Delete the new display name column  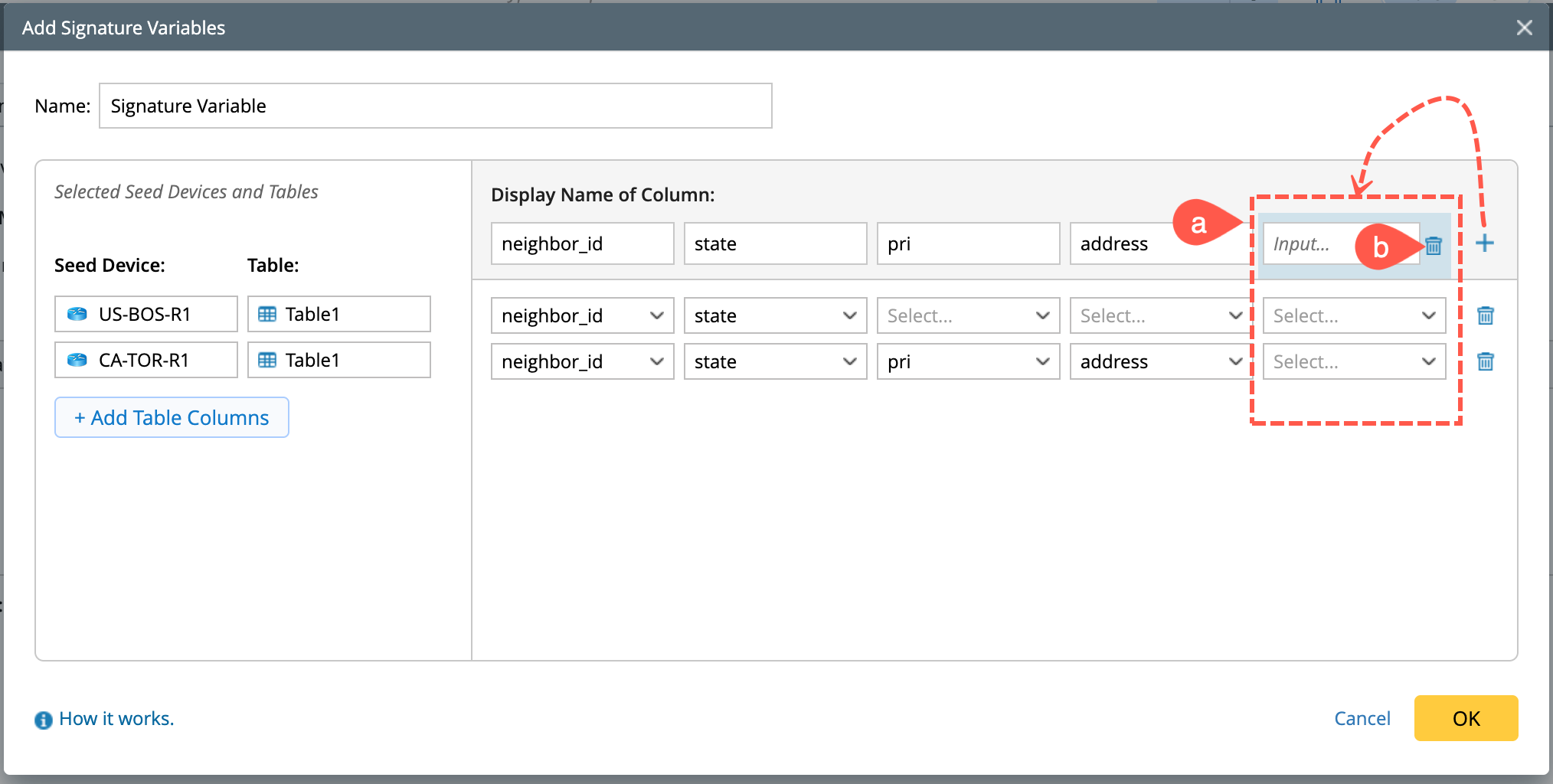coord(1434,246)
